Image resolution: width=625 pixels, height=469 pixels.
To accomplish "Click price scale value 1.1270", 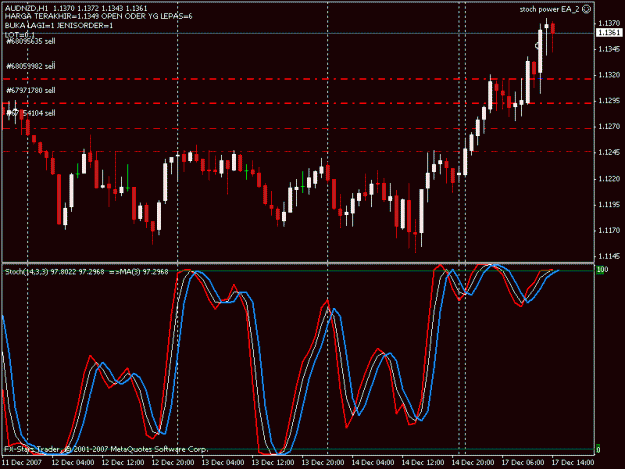I will click(609, 127).
